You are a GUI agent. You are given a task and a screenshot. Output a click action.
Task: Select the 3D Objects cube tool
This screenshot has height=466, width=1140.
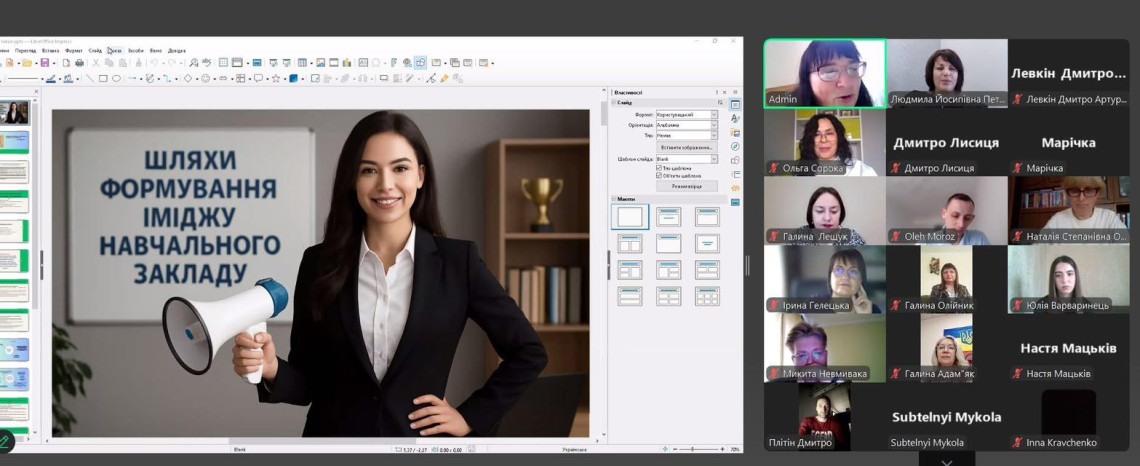point(293,78)
